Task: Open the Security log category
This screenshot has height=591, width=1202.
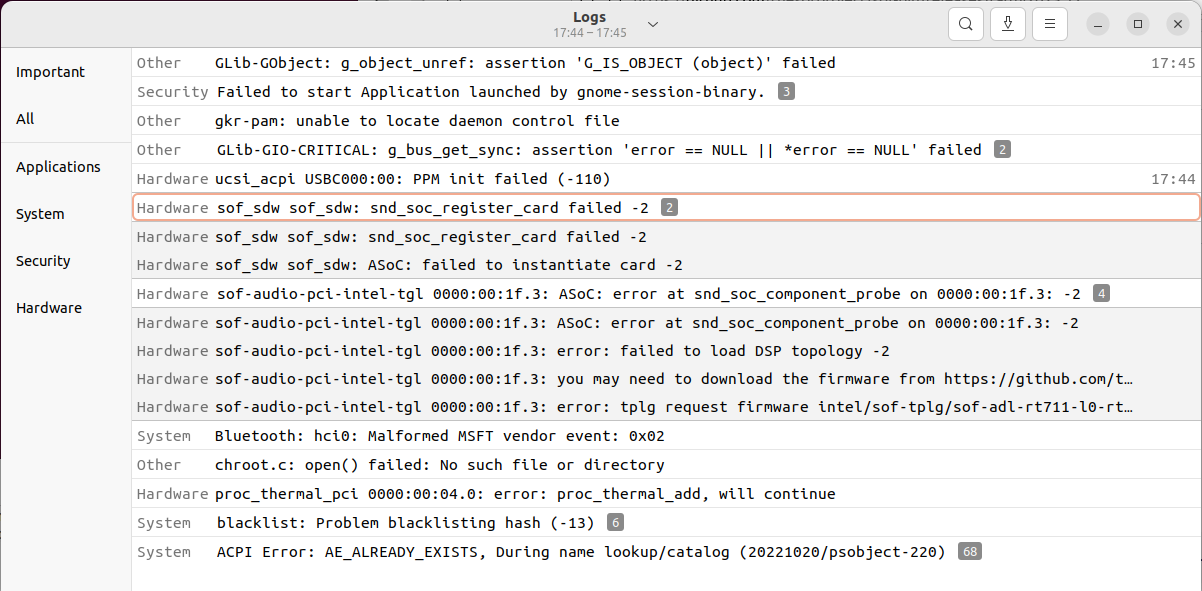Action: click(42, 261)
